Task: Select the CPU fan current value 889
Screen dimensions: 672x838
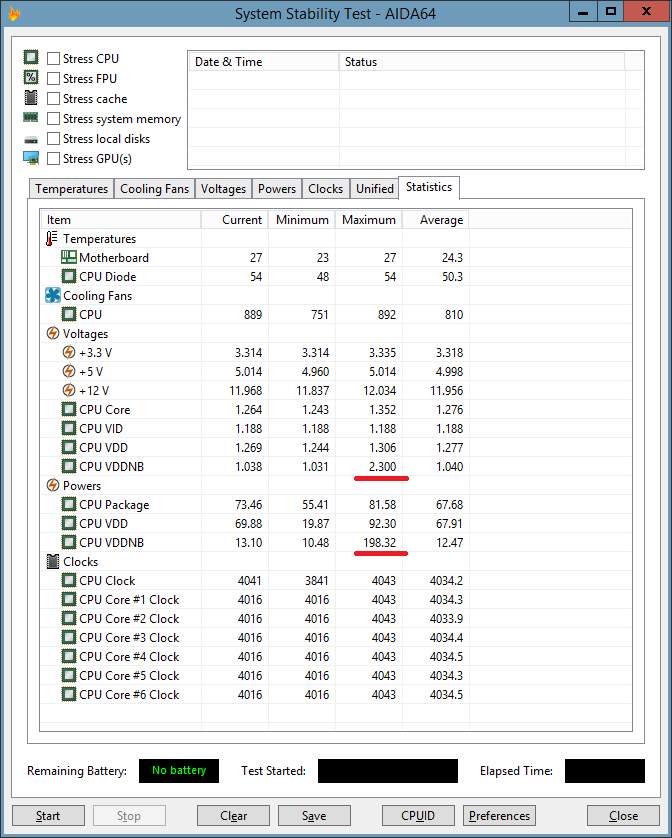Action: point(253,314)
